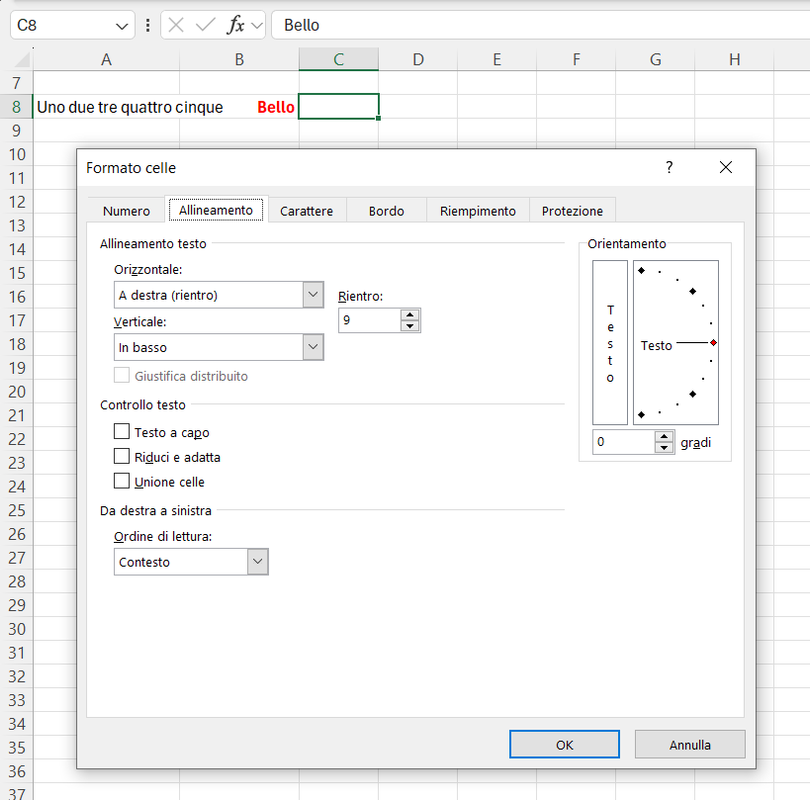The width and height of the screenshot is (810, 800).
Task: Switch to the Riempimento tab
Action: [x=478, y=211]
